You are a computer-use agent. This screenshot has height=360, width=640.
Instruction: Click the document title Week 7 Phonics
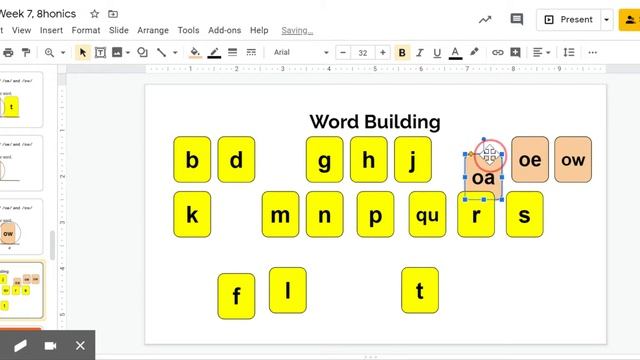[x=38, y=14]
